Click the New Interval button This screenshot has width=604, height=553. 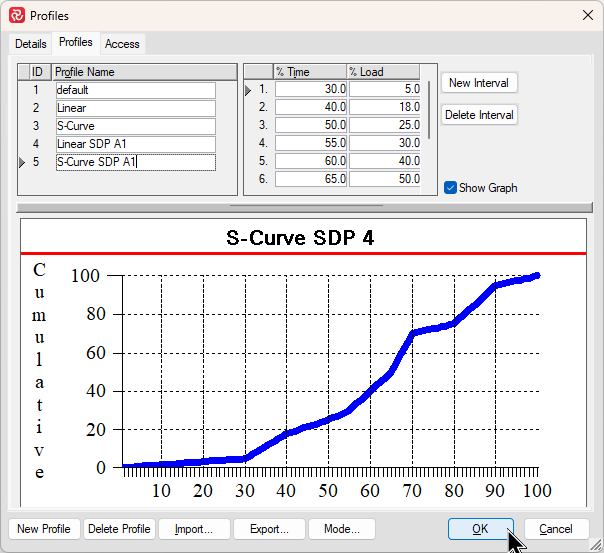479,83
